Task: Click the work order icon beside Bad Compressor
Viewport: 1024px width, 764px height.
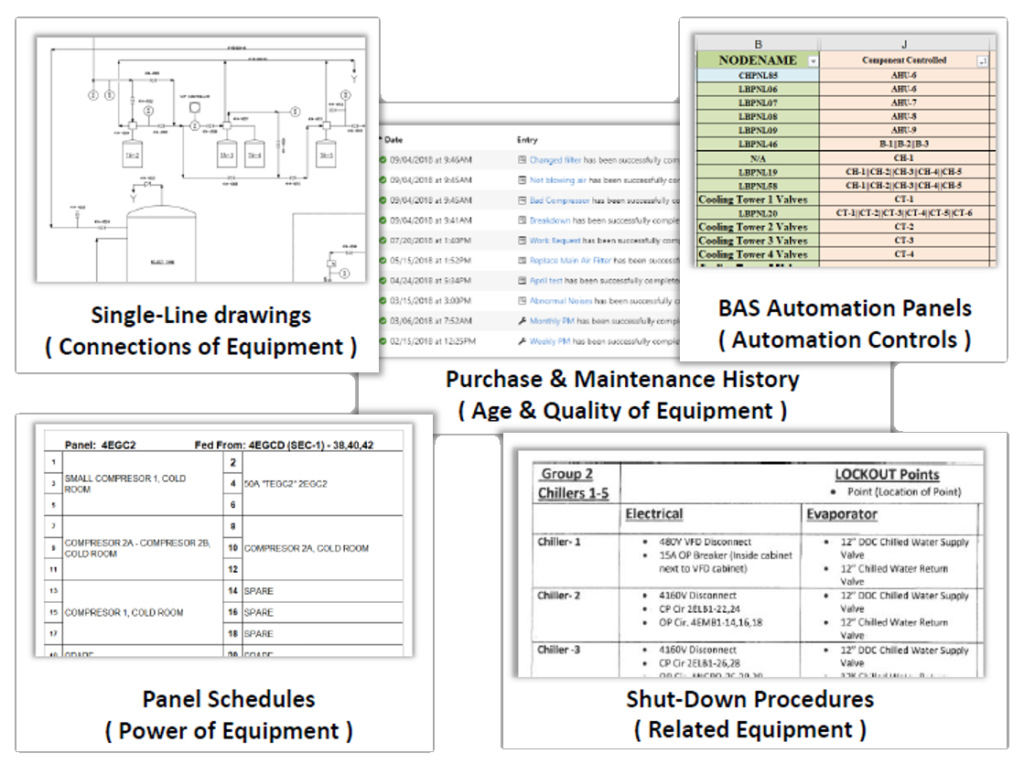Action: [x=522, y=200]
